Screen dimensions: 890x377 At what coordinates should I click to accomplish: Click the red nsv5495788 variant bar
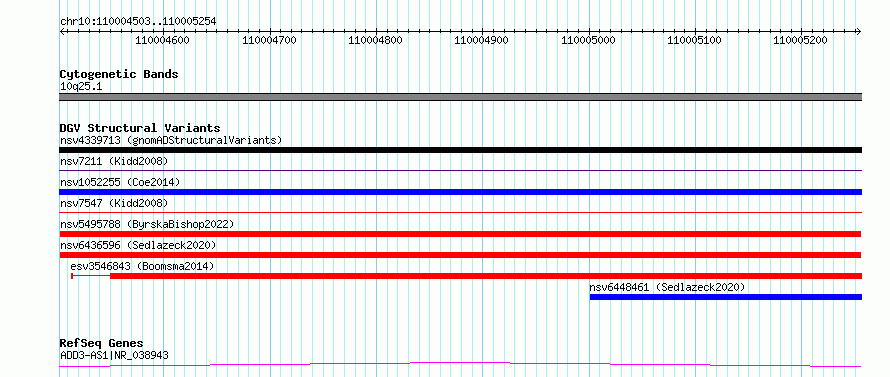[x=460, y=234]
